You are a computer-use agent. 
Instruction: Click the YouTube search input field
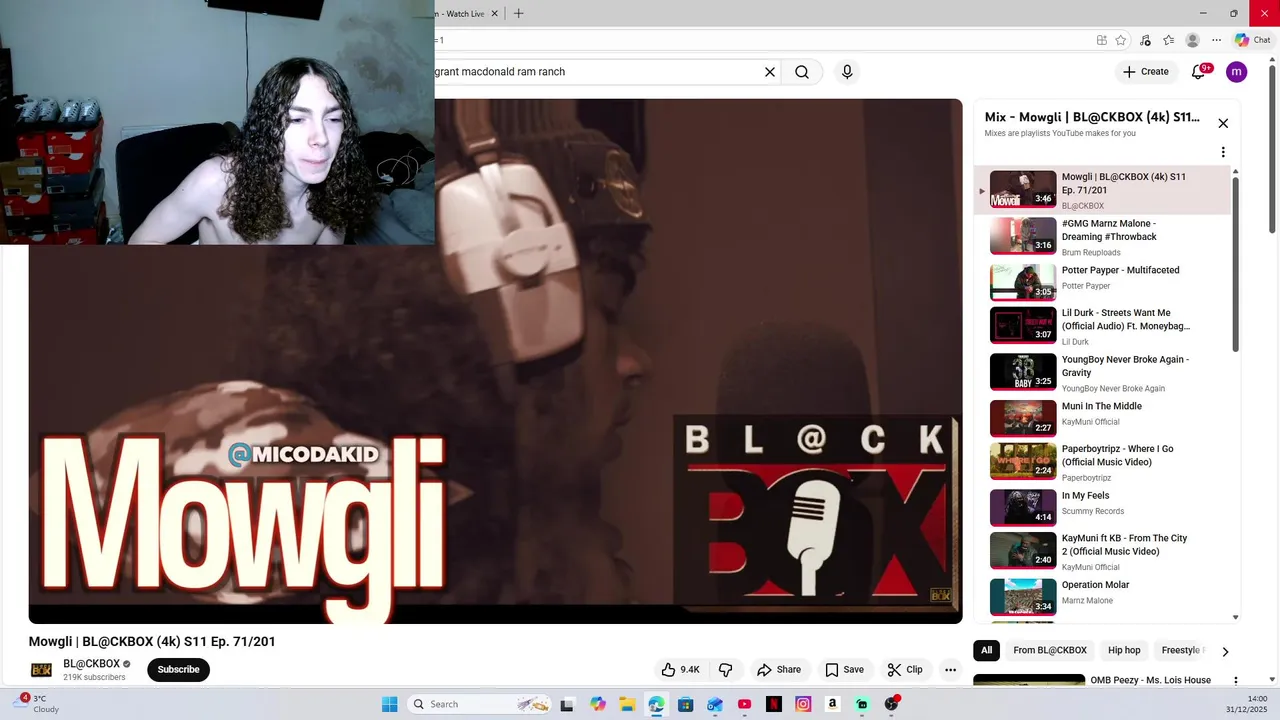click(597, 72)
